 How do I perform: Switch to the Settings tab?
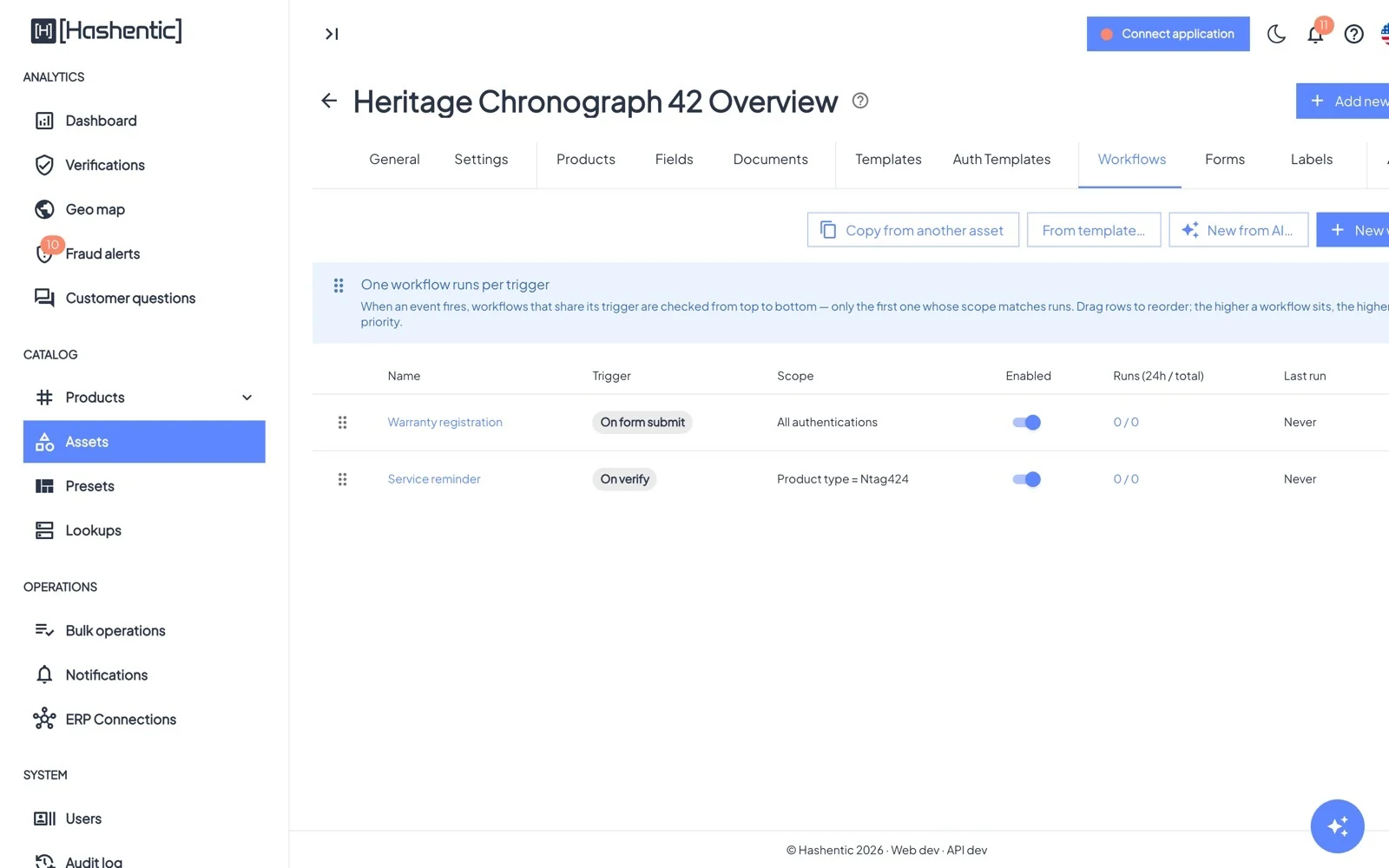[x=481, y=160]
